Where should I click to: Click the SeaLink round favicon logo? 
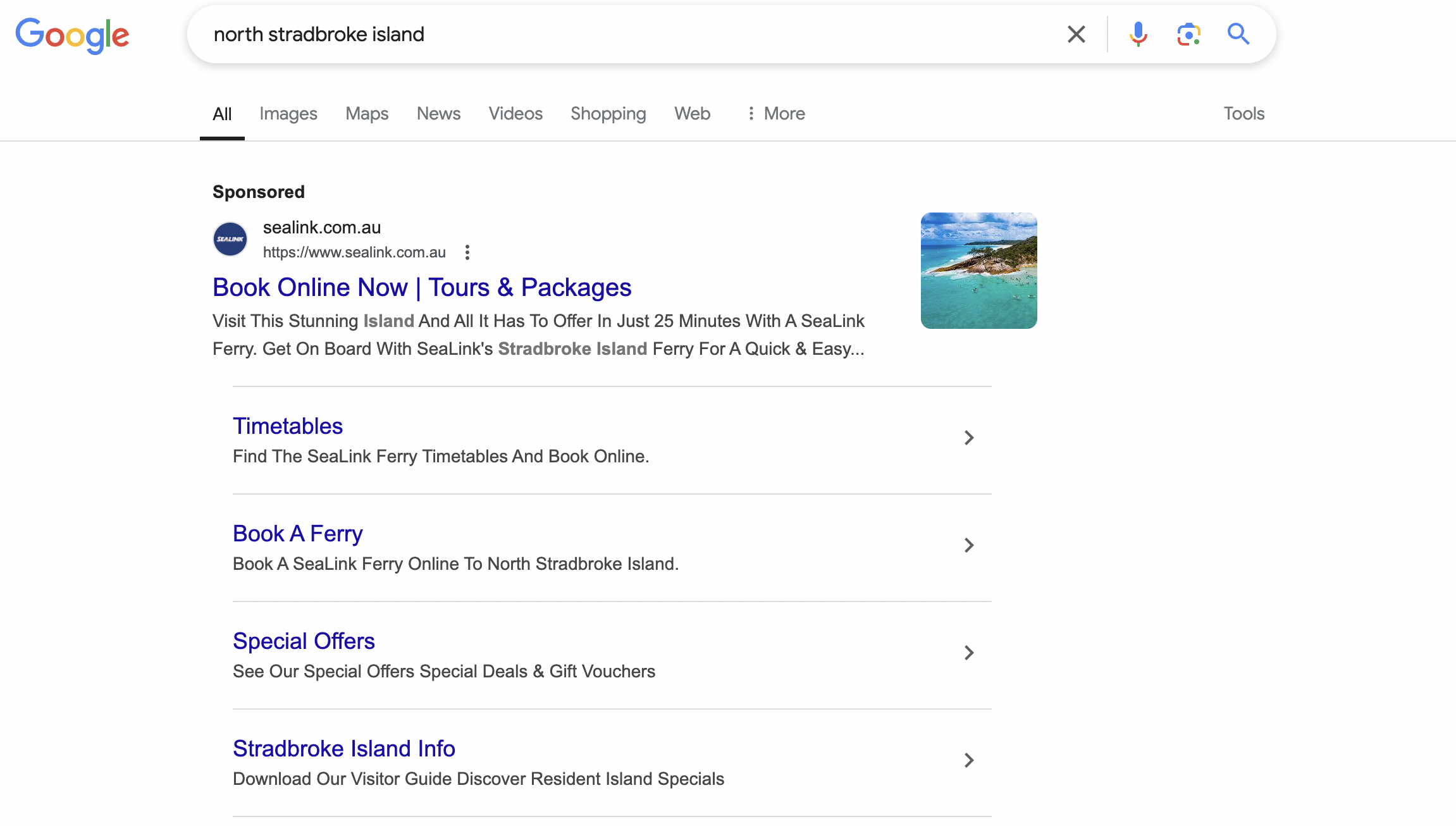pos(230,239)
